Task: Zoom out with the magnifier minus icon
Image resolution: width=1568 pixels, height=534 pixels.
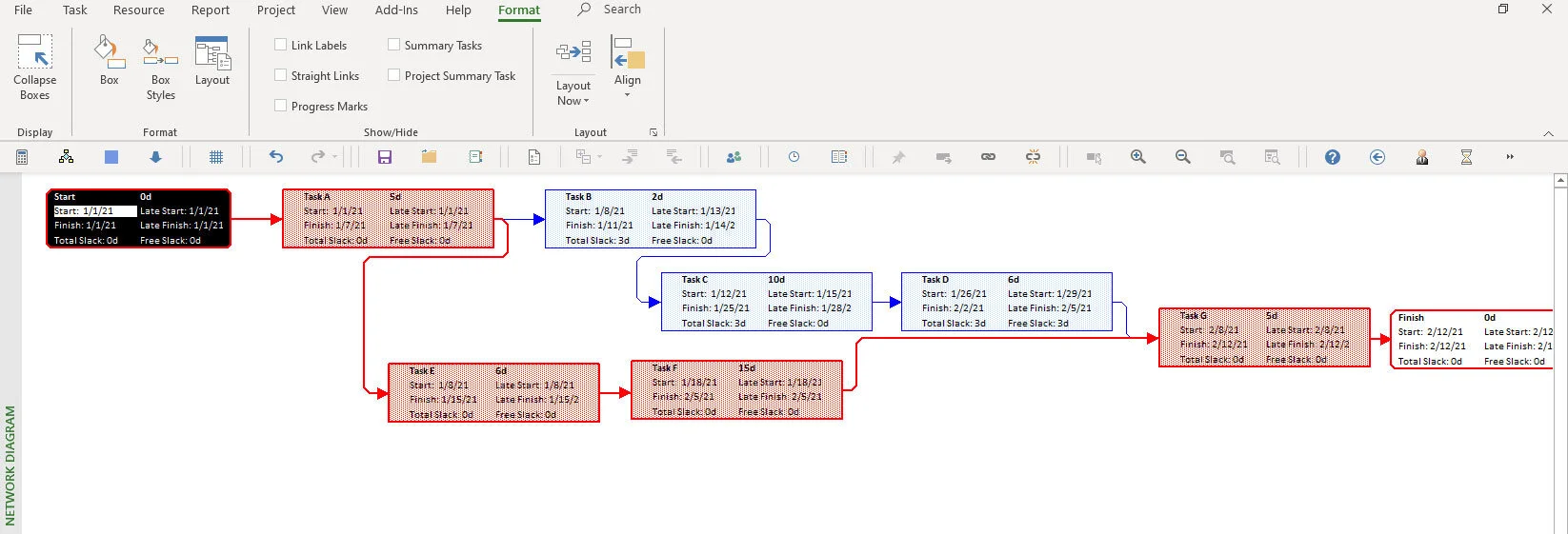Action: (x=1183, y=157)
